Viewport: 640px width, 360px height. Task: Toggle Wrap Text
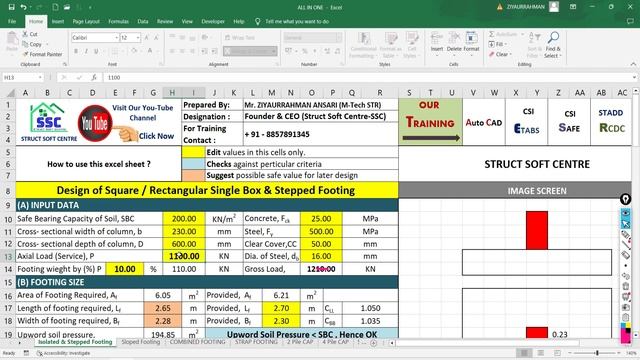coord(240,38)
